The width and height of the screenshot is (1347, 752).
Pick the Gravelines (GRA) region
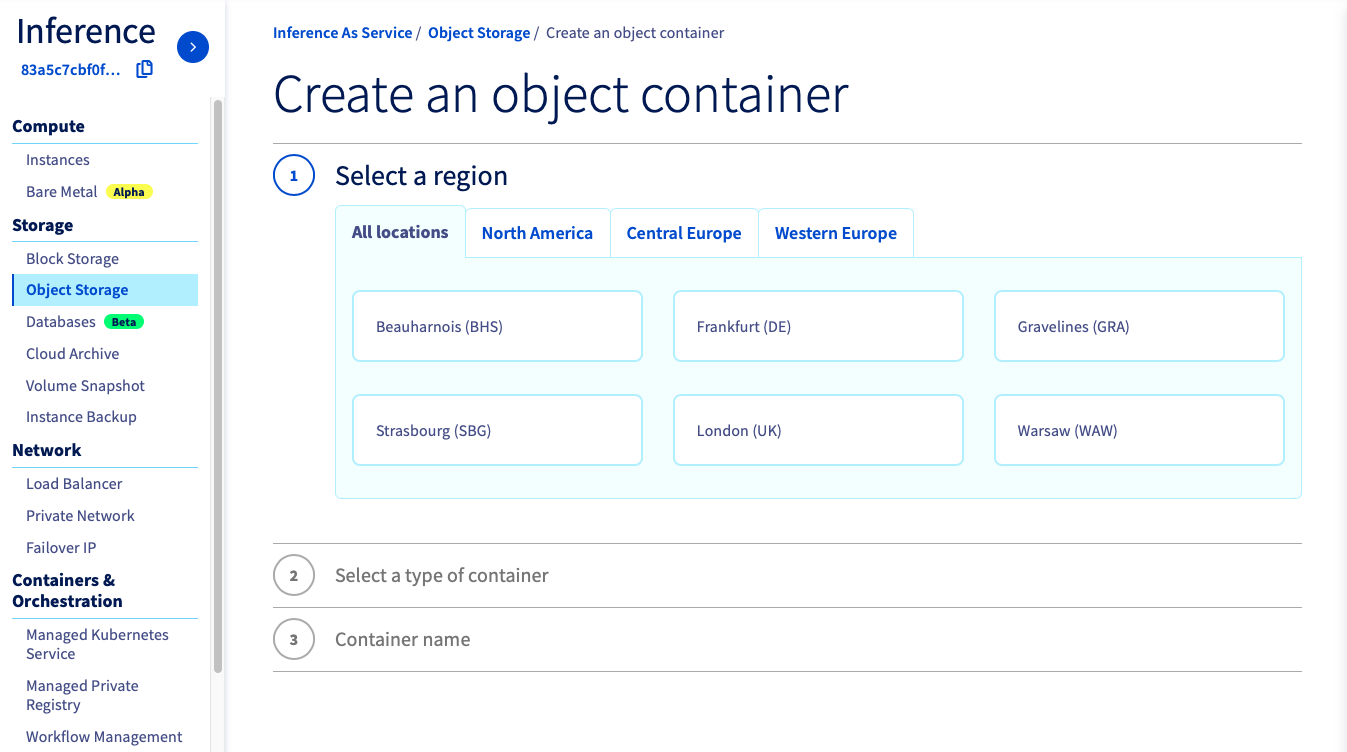1138,326
